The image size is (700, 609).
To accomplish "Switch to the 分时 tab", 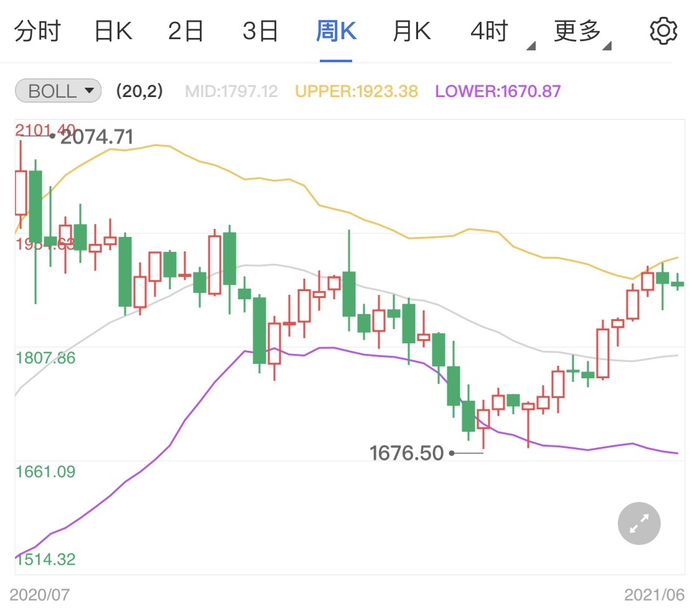I will (x=37, y=32).
